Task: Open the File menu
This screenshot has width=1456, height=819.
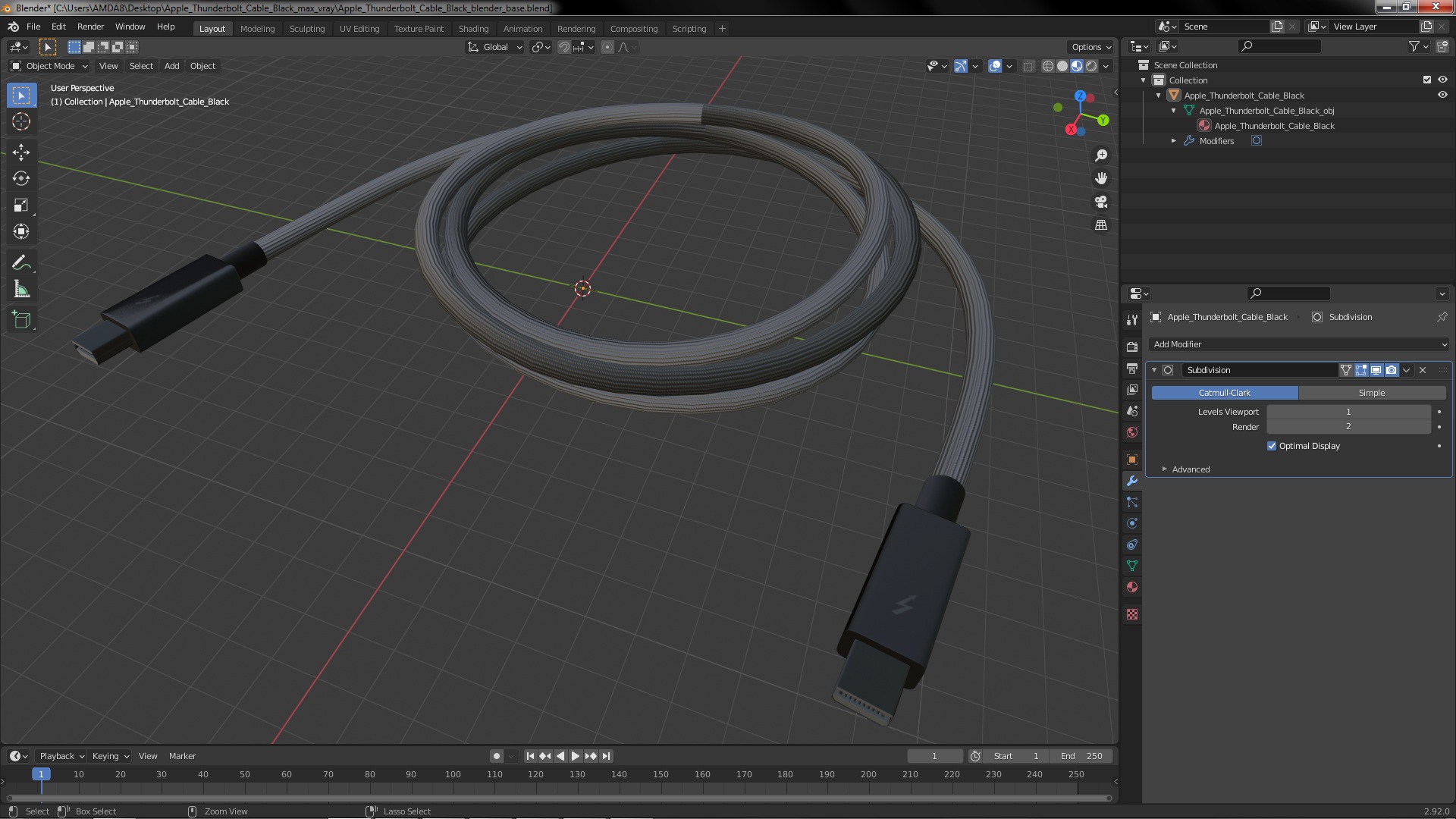Action: tap(33, 27)
